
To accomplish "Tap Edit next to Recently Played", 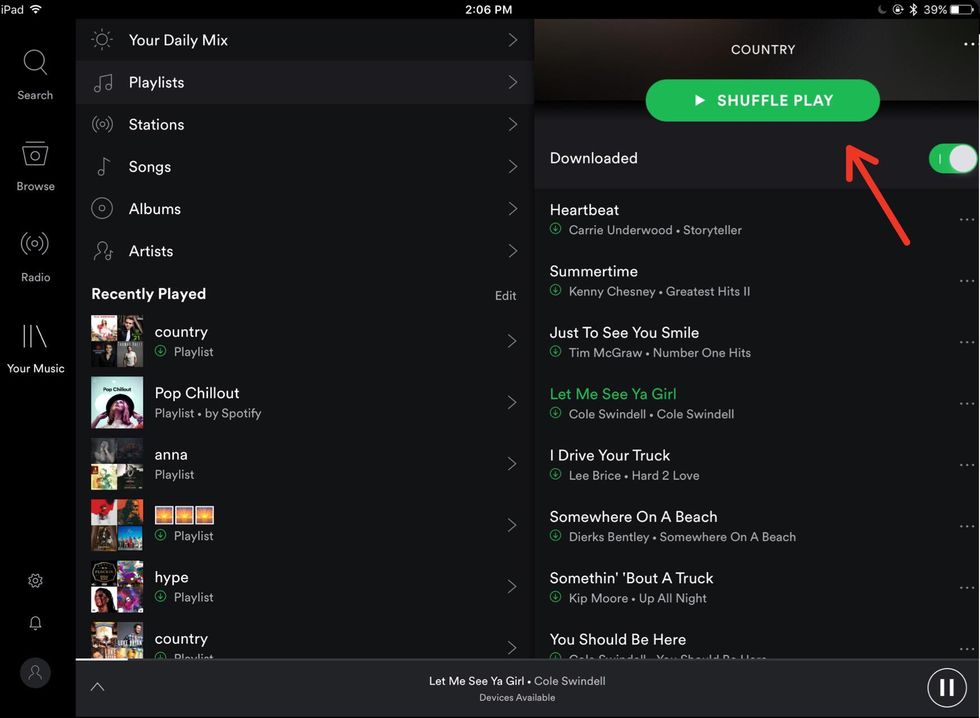I will pyautogui.click(x=506, y=295).
